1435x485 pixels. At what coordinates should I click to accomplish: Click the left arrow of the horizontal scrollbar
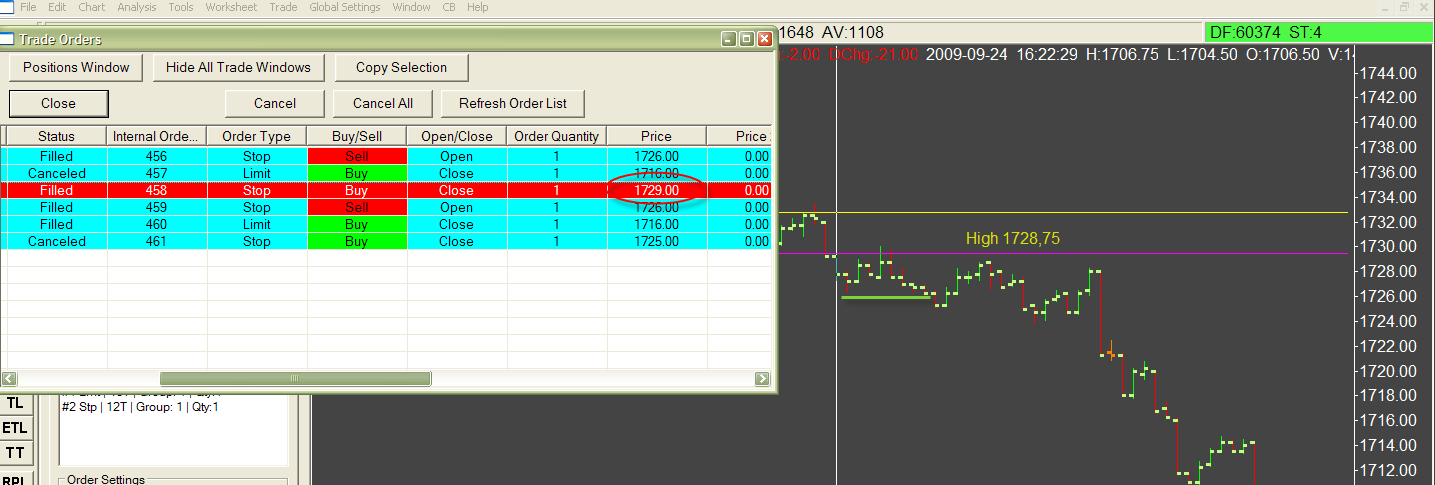(x=10, y=379)
